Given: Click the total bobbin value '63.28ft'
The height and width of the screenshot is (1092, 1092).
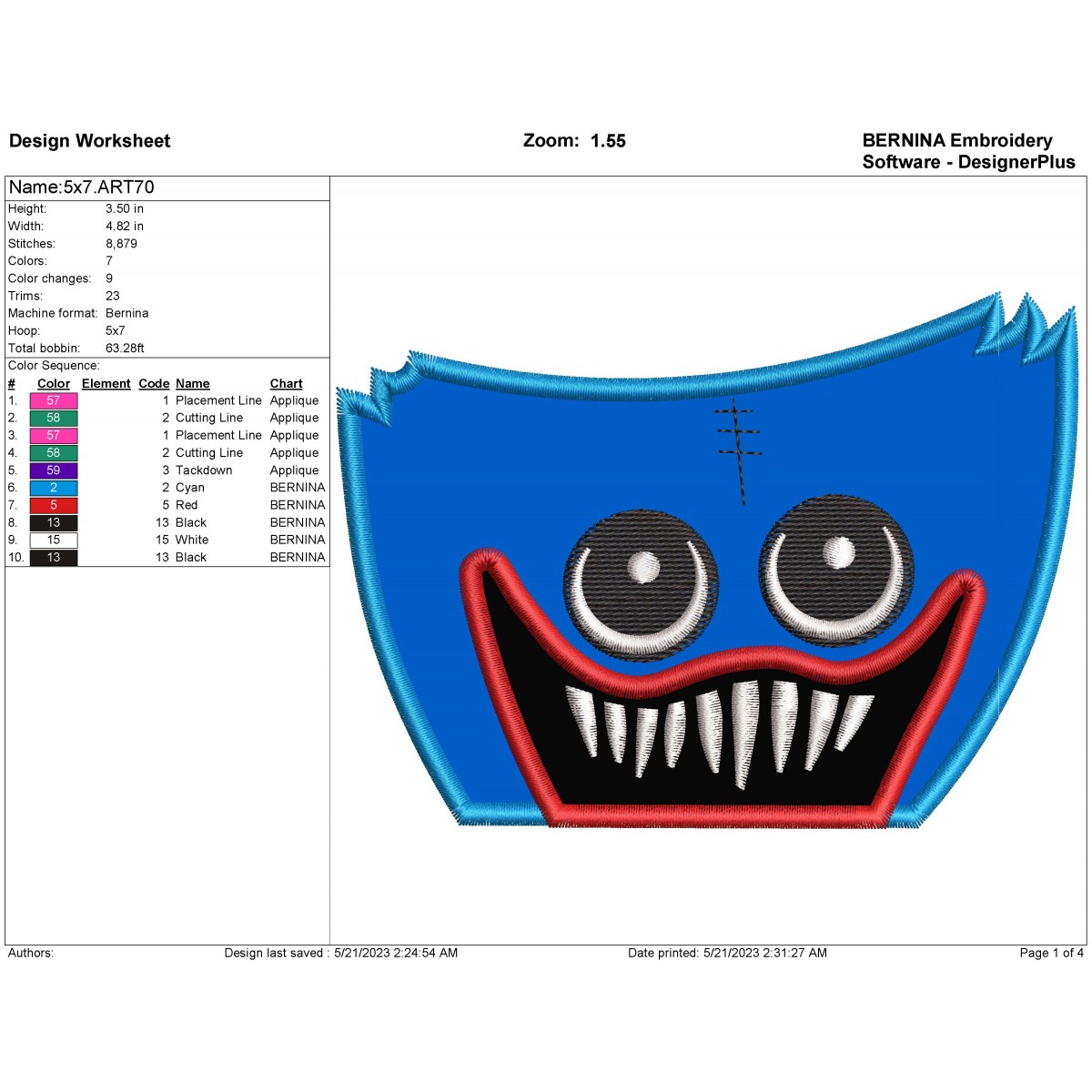Looking at the screenshot, I should [125, 348].
